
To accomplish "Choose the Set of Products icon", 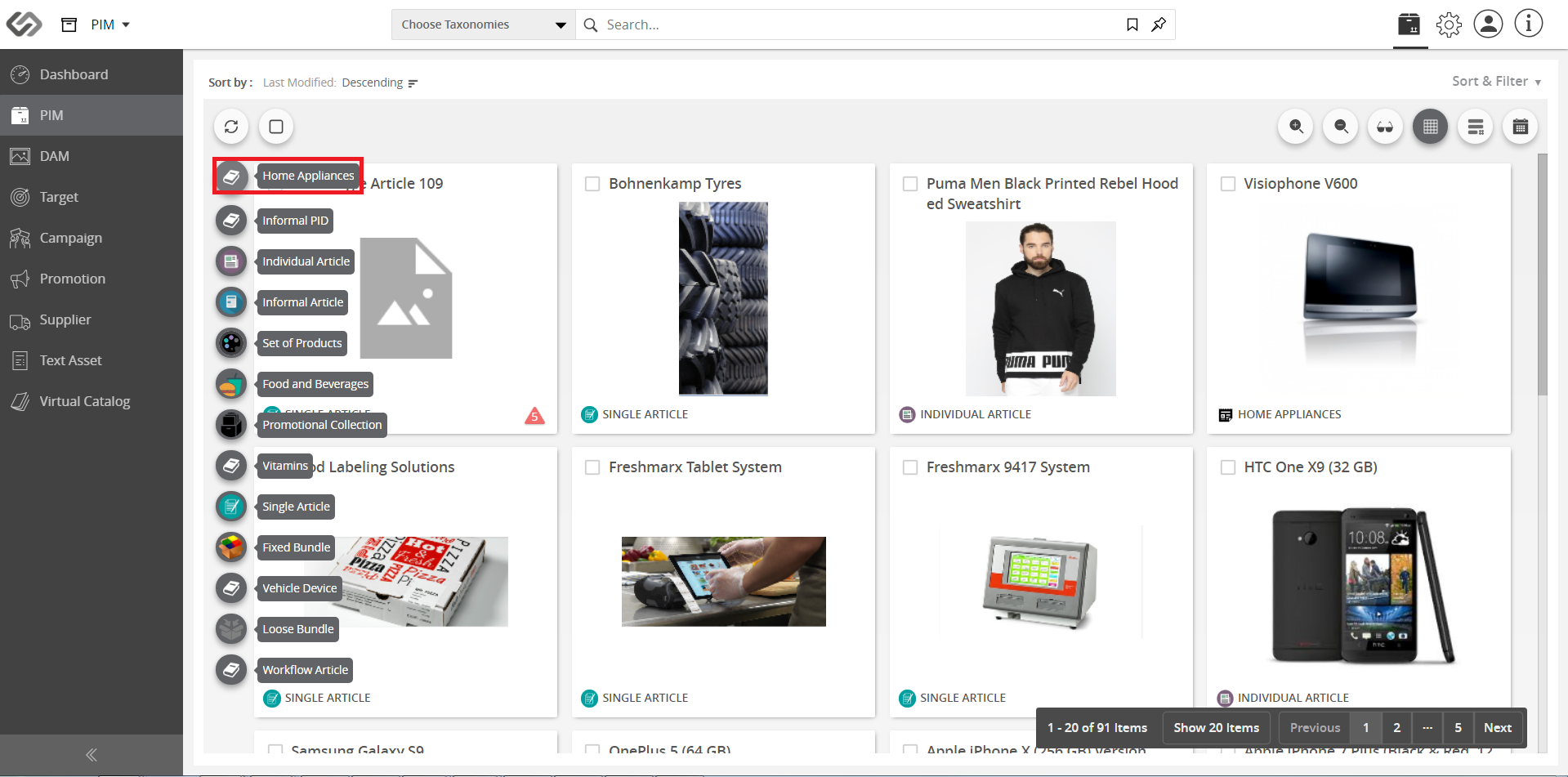I will click(231, 343).
